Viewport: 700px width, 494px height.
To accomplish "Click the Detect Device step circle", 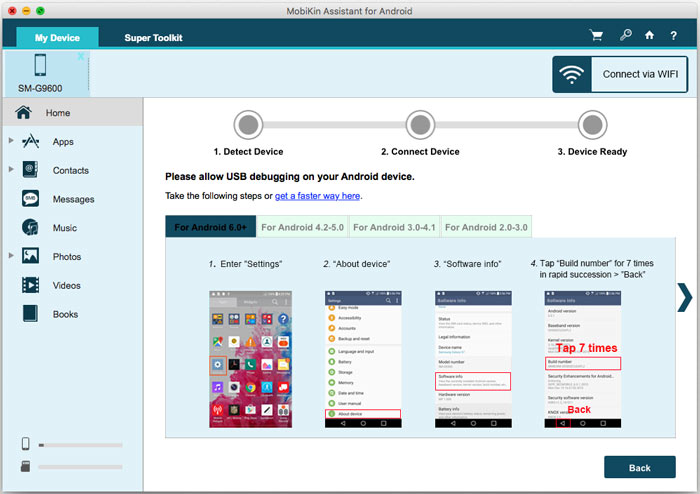I will 248,125.
